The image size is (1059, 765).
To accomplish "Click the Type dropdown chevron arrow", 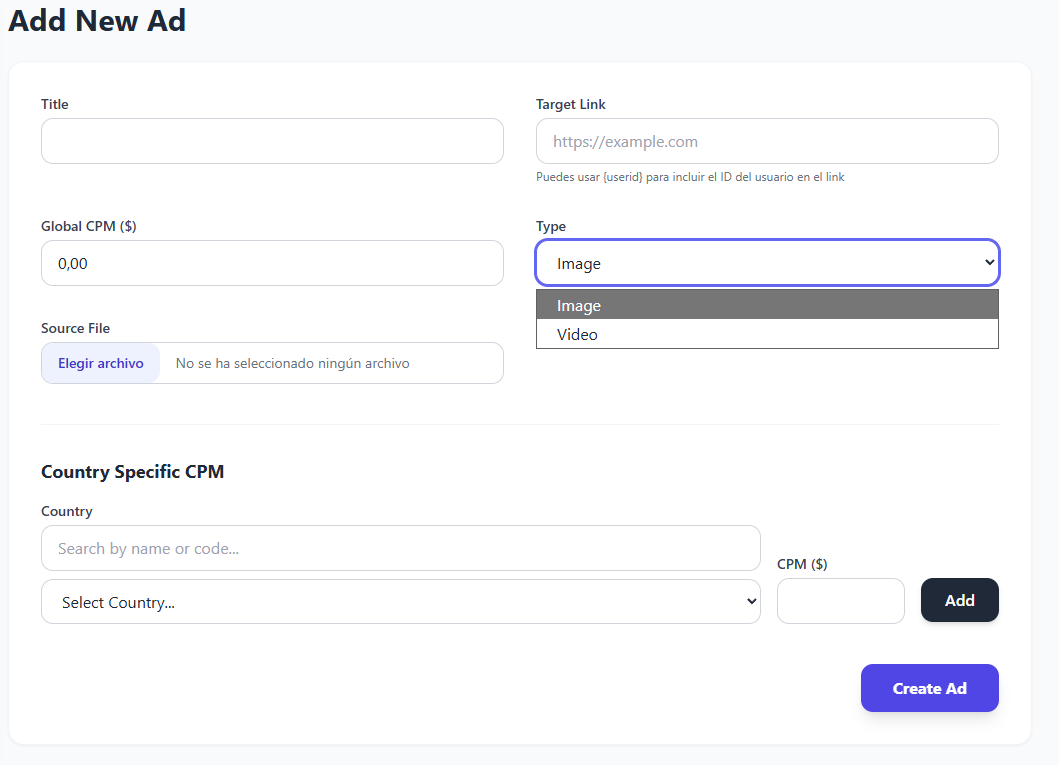I will pyautogui.click(x=989, y=263).
